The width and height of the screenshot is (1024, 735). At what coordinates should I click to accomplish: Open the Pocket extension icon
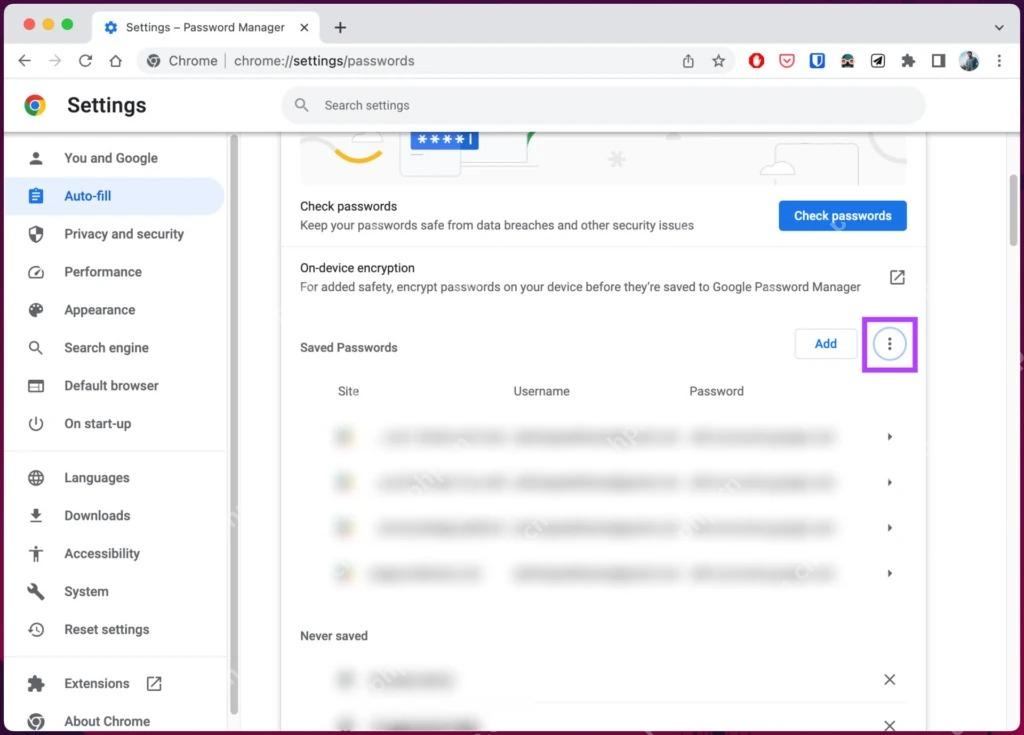tap(787, 61)
